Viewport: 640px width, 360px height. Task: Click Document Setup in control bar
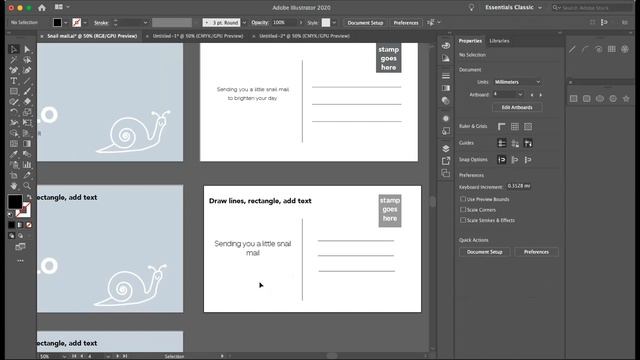(x=365, y=23)
